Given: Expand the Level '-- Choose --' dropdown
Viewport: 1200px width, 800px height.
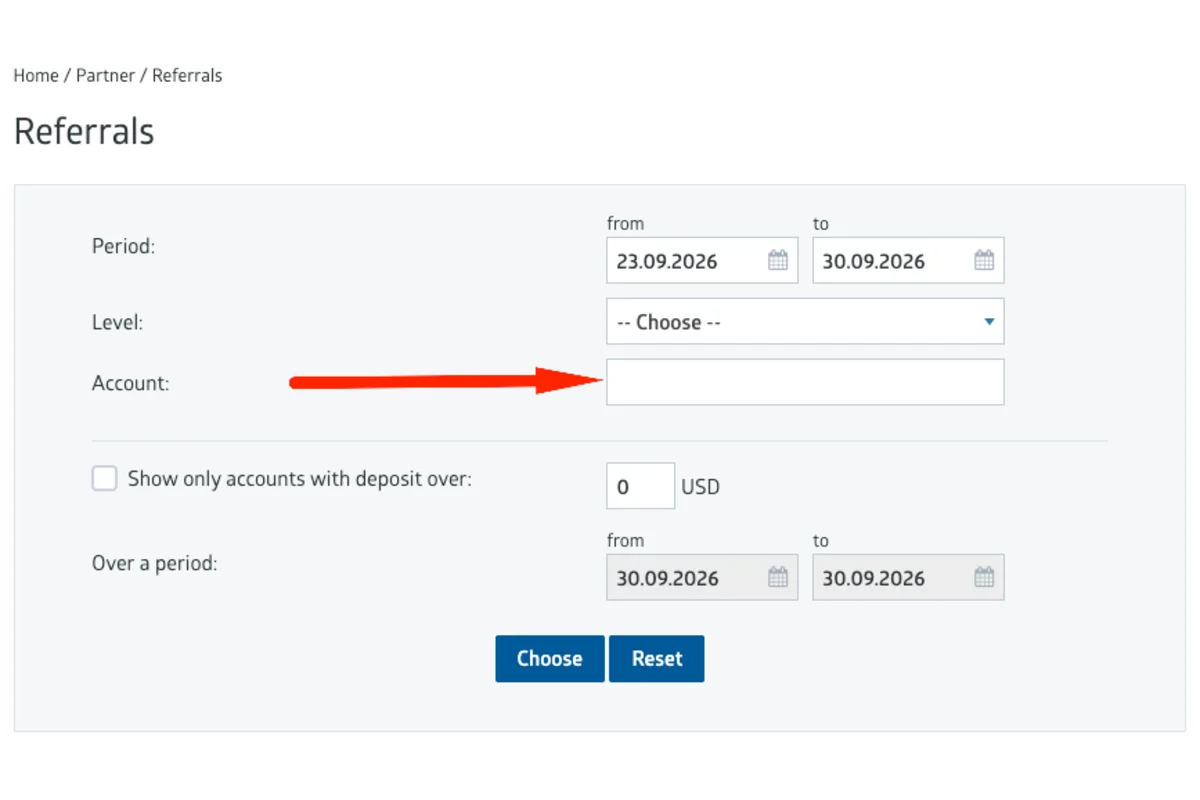Looking at the screenshot, I should (805, 322).
